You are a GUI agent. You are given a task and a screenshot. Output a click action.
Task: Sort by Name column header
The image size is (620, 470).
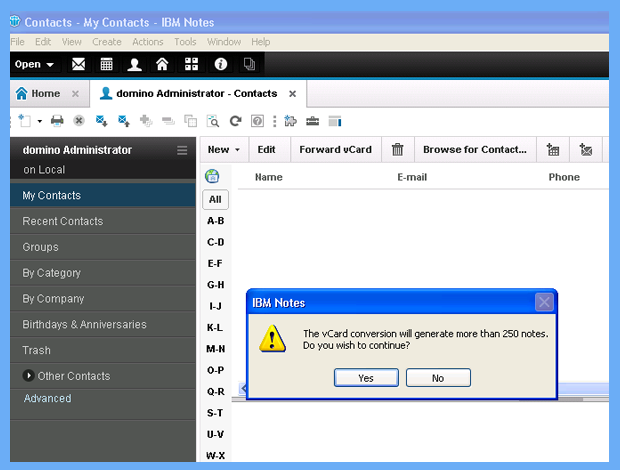point(268,177)
